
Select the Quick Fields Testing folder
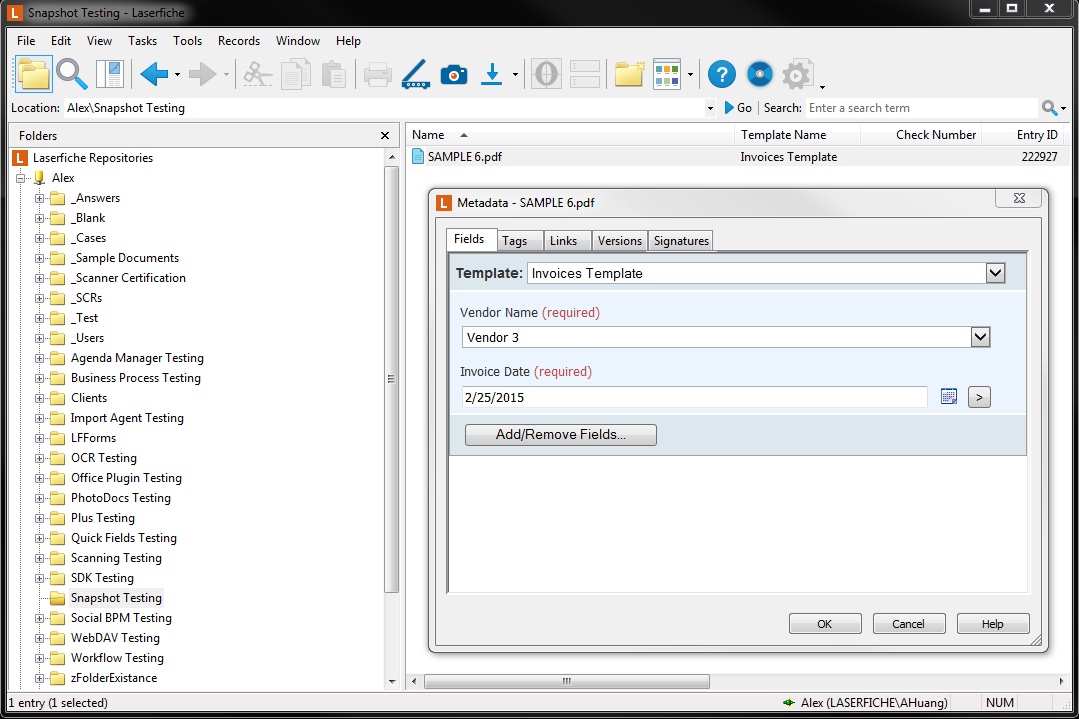[x=124, y=538]
